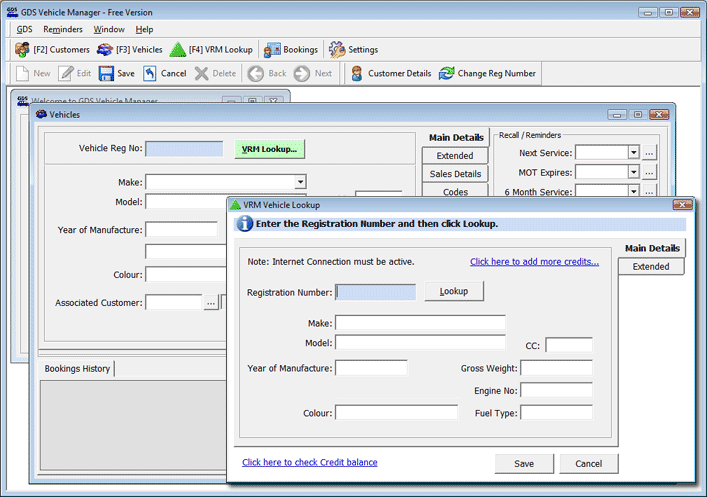Select the Main Details tab in the VRM Lookup dialog
The height and width of the screenshot is (497, 707).
click(x=652, y=248)
